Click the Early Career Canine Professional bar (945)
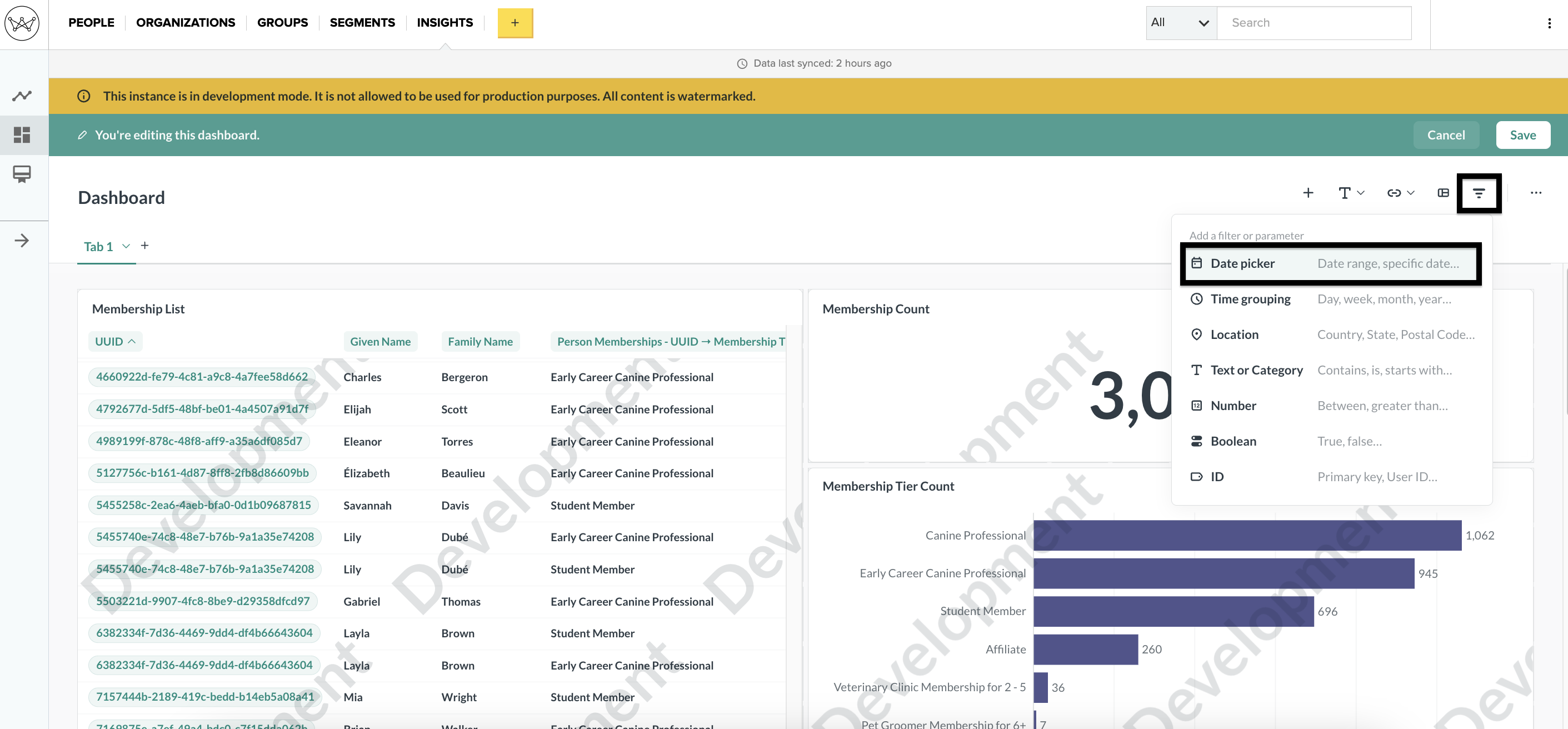Image resolution: width=1568 pixels, height=729 pixels. click(x=1224, y=573)
